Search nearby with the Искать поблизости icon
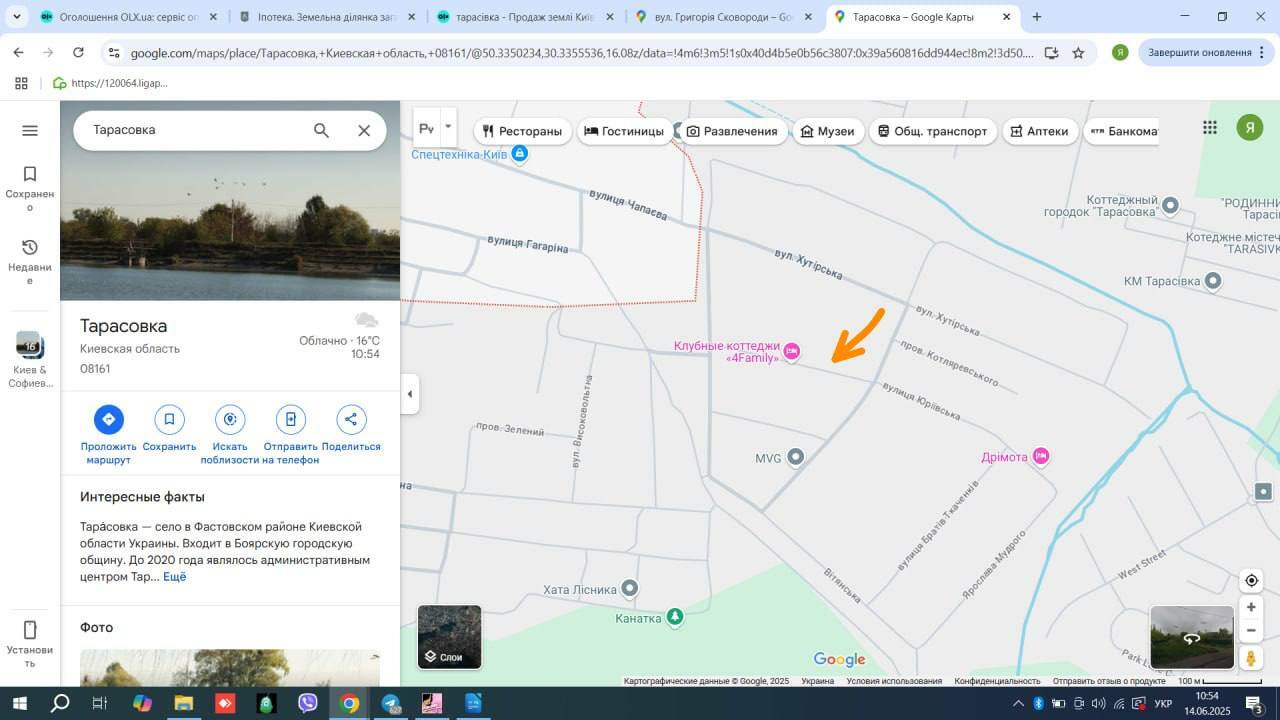 coord(230,419)
